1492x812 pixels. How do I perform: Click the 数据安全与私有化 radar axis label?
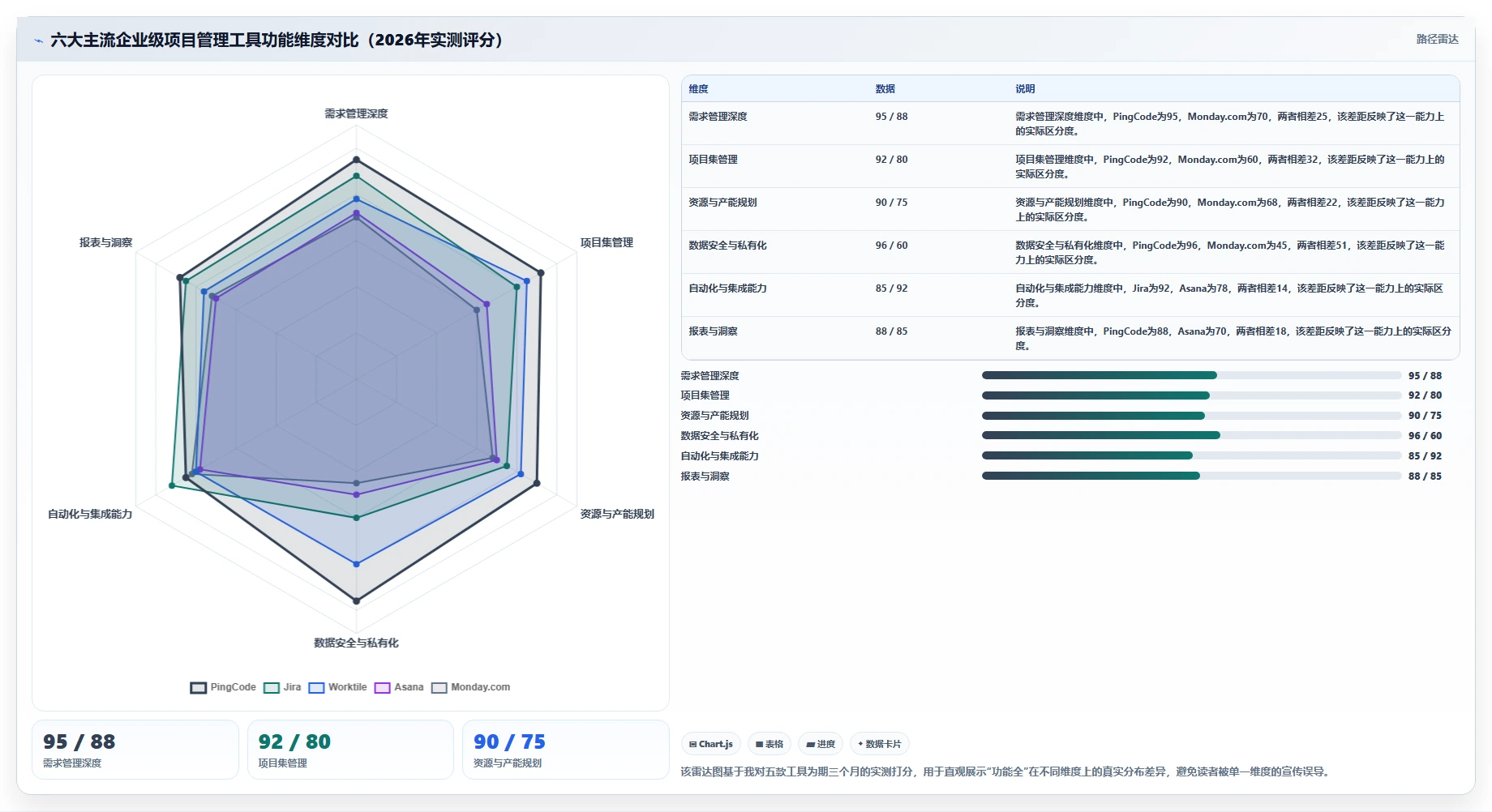click(x=356, y=643)
